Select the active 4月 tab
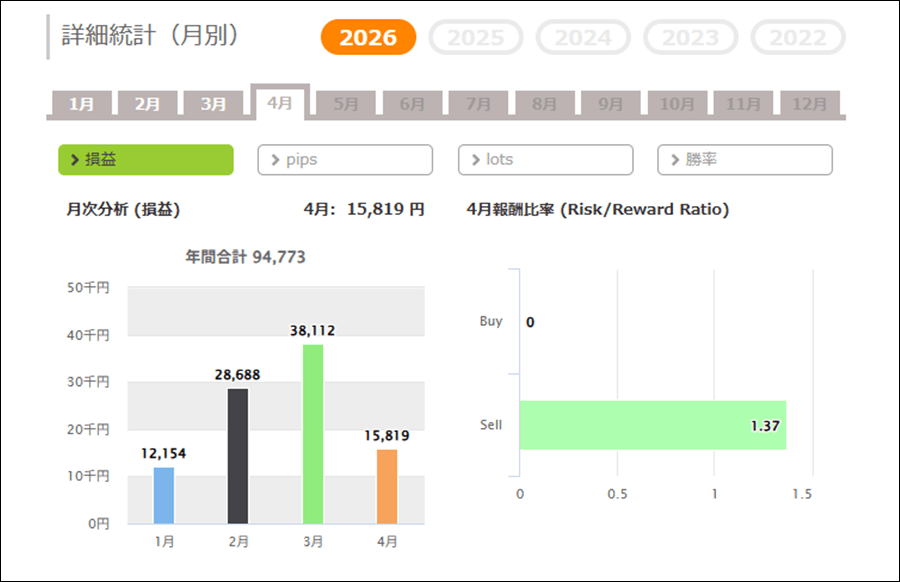Screen dimensions: 900x582 pos(280,102)
